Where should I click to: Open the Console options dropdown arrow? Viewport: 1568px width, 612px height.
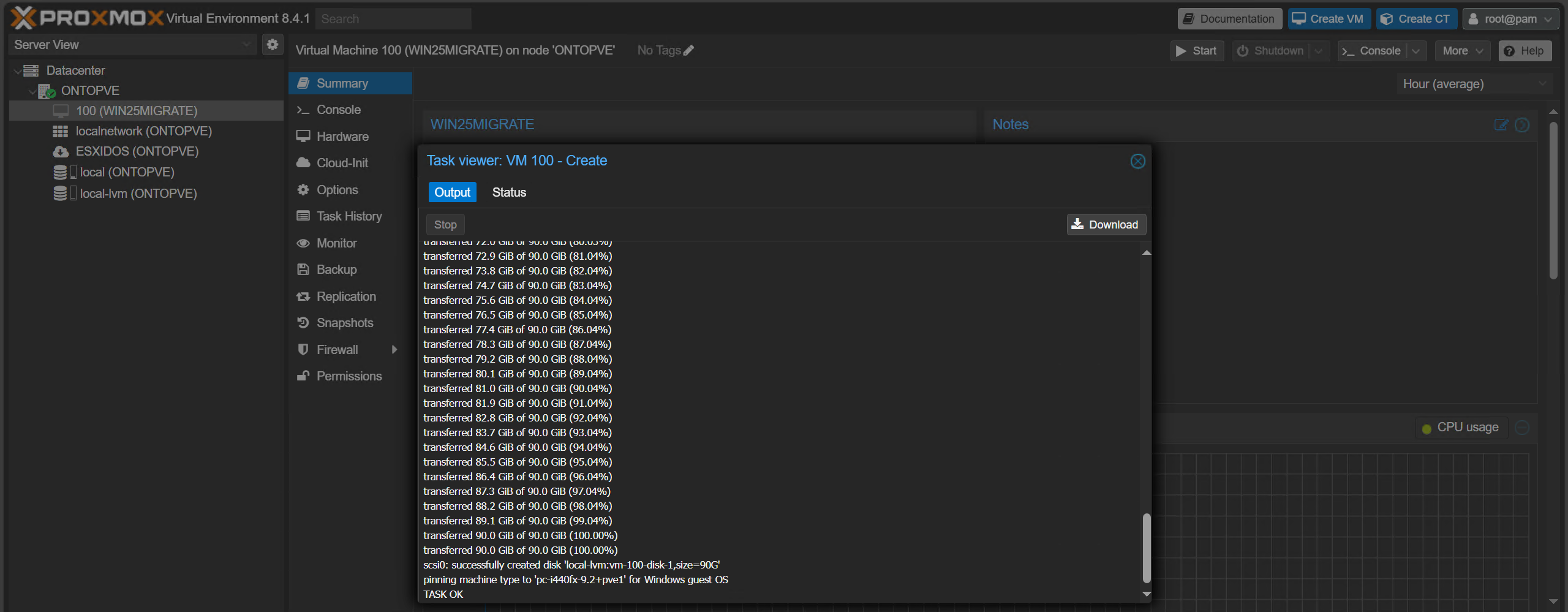tap(1416, 51)
